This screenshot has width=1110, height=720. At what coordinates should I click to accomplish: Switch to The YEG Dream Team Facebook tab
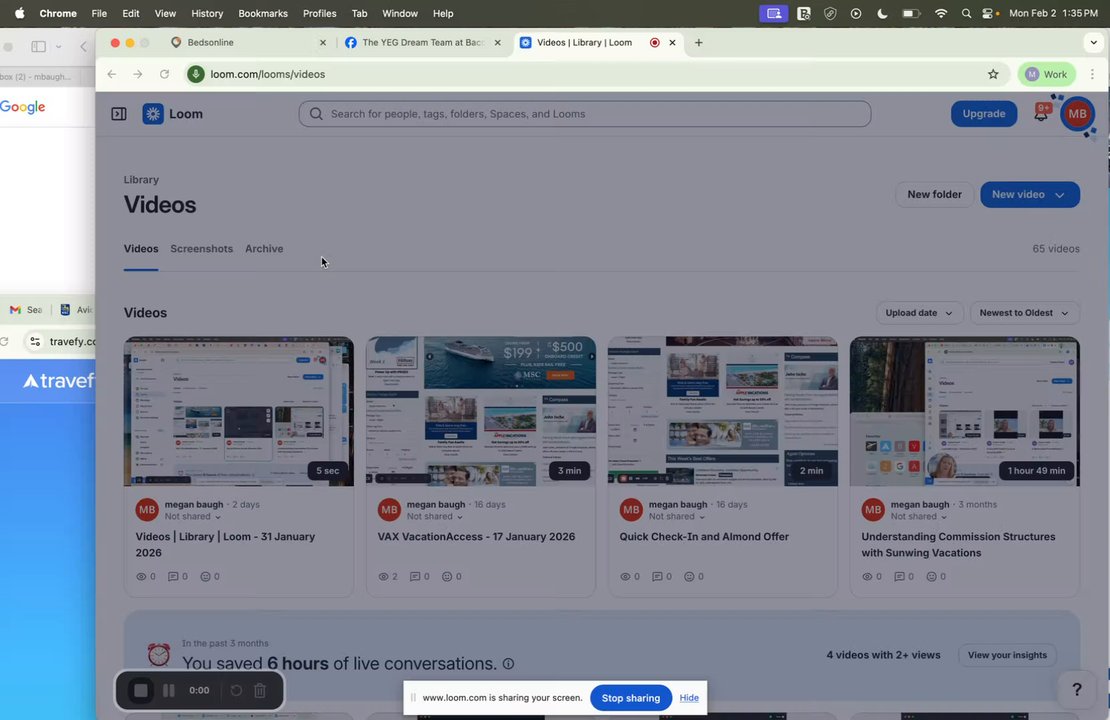click(x=422, y=42)
